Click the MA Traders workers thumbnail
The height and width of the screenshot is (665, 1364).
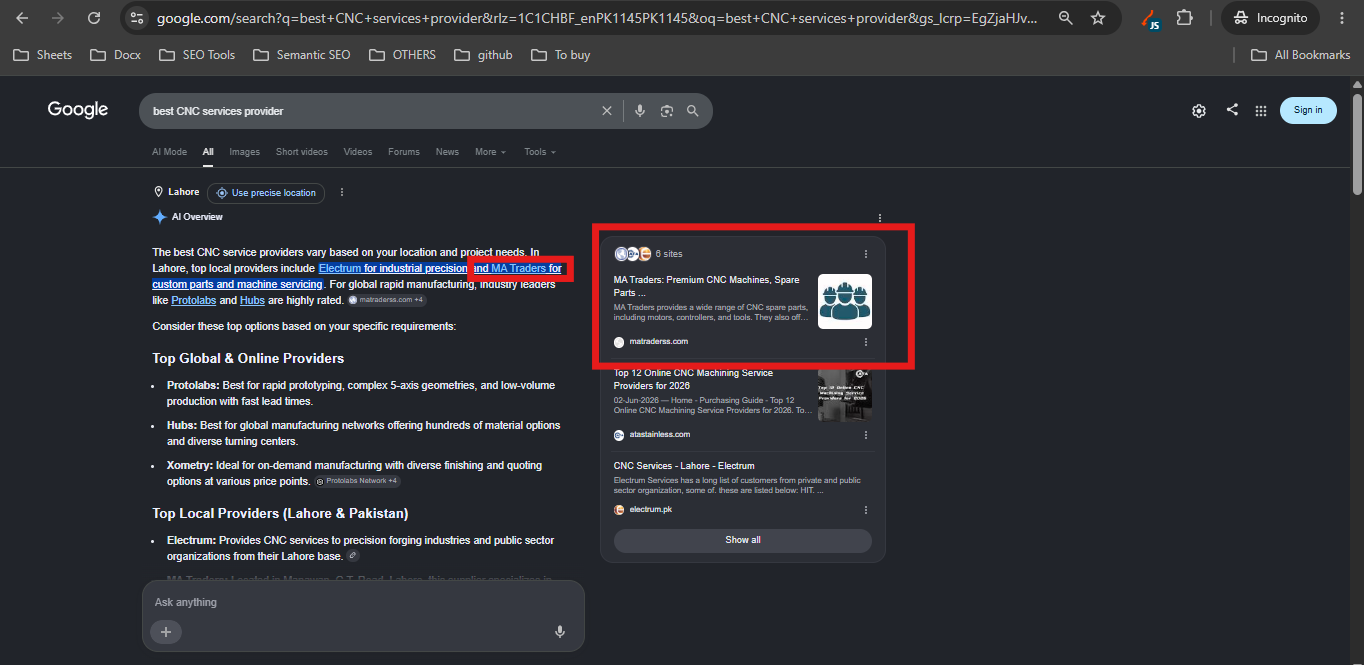pos(845,301)
